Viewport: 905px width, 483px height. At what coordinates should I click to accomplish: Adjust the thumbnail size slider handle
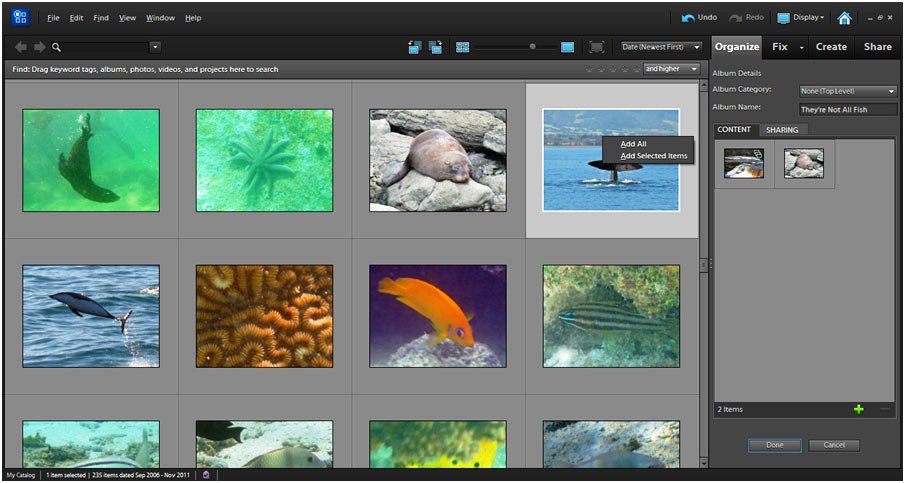[x=532, y=47]
